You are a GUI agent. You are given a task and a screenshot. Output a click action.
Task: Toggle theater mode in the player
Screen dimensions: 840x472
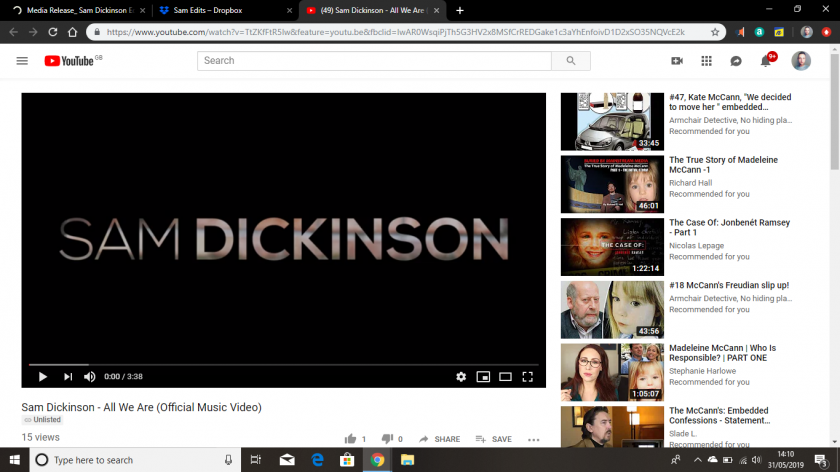click(505, 377)
